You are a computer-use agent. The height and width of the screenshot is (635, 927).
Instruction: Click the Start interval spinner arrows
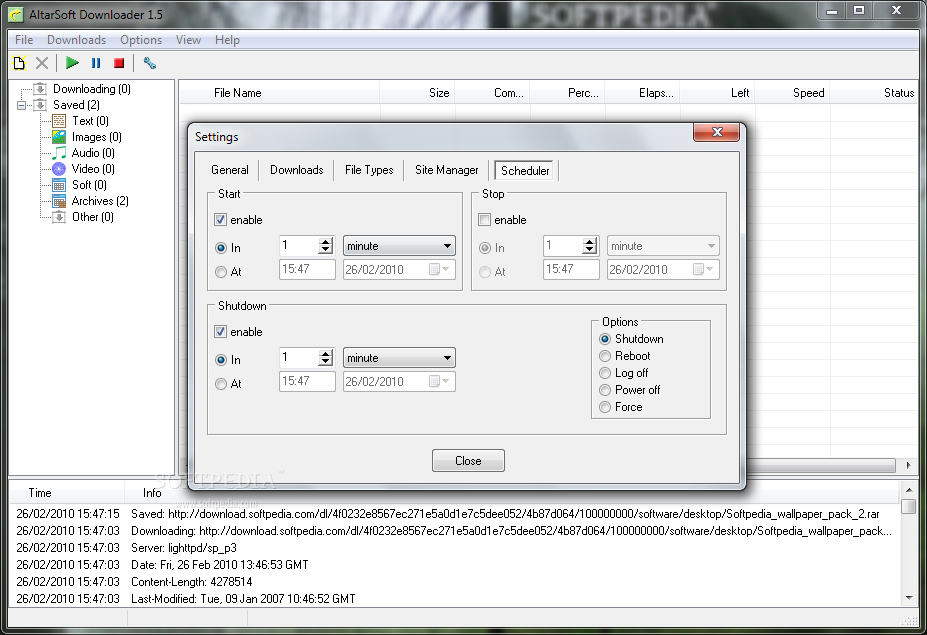(326, 245)
